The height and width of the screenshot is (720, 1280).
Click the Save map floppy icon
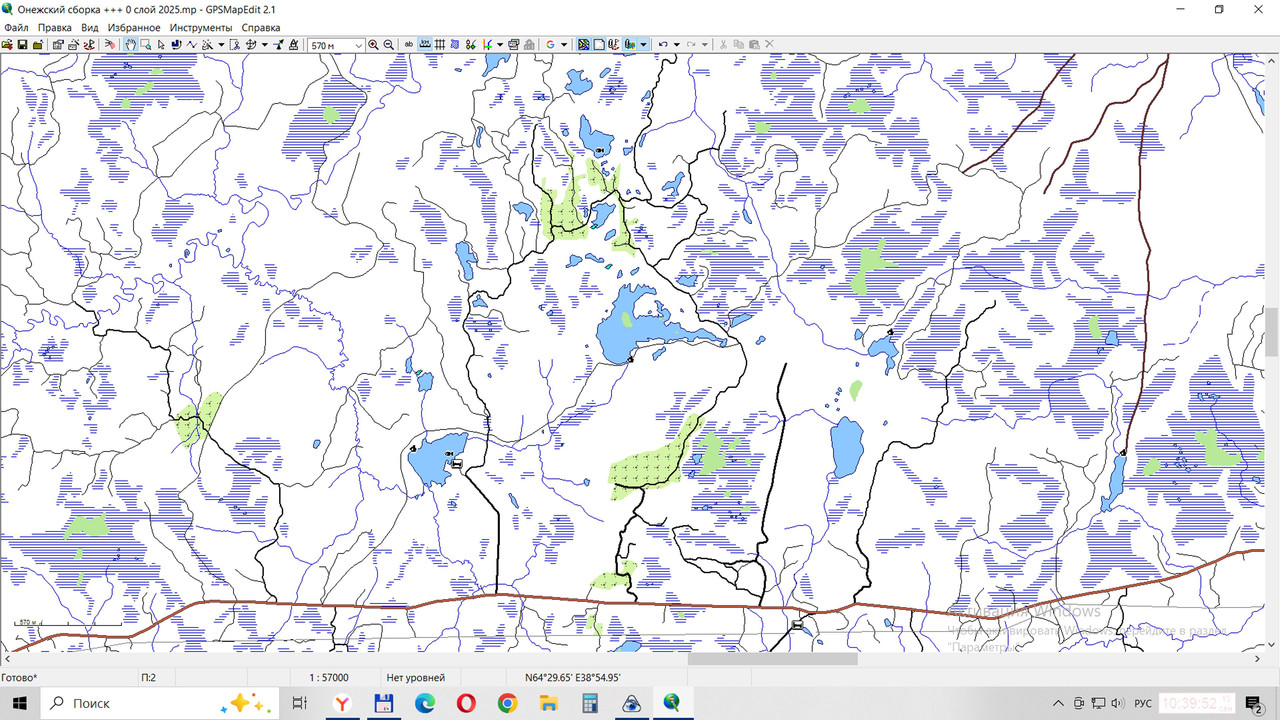pos(22,45)
